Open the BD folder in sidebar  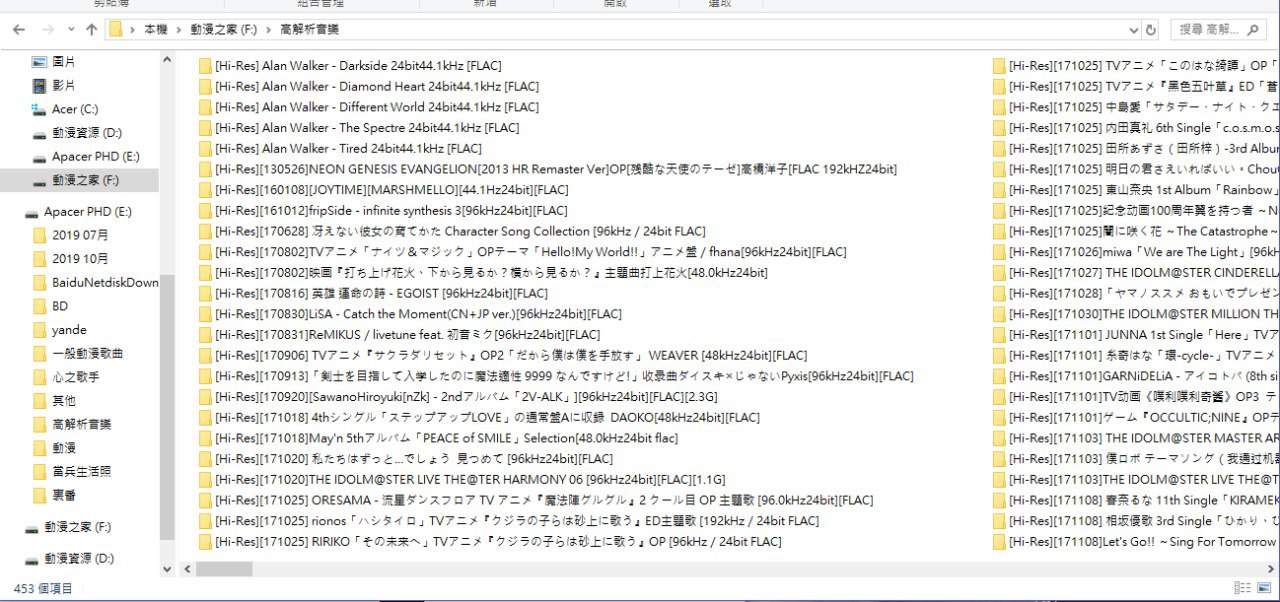coord(60,306)
